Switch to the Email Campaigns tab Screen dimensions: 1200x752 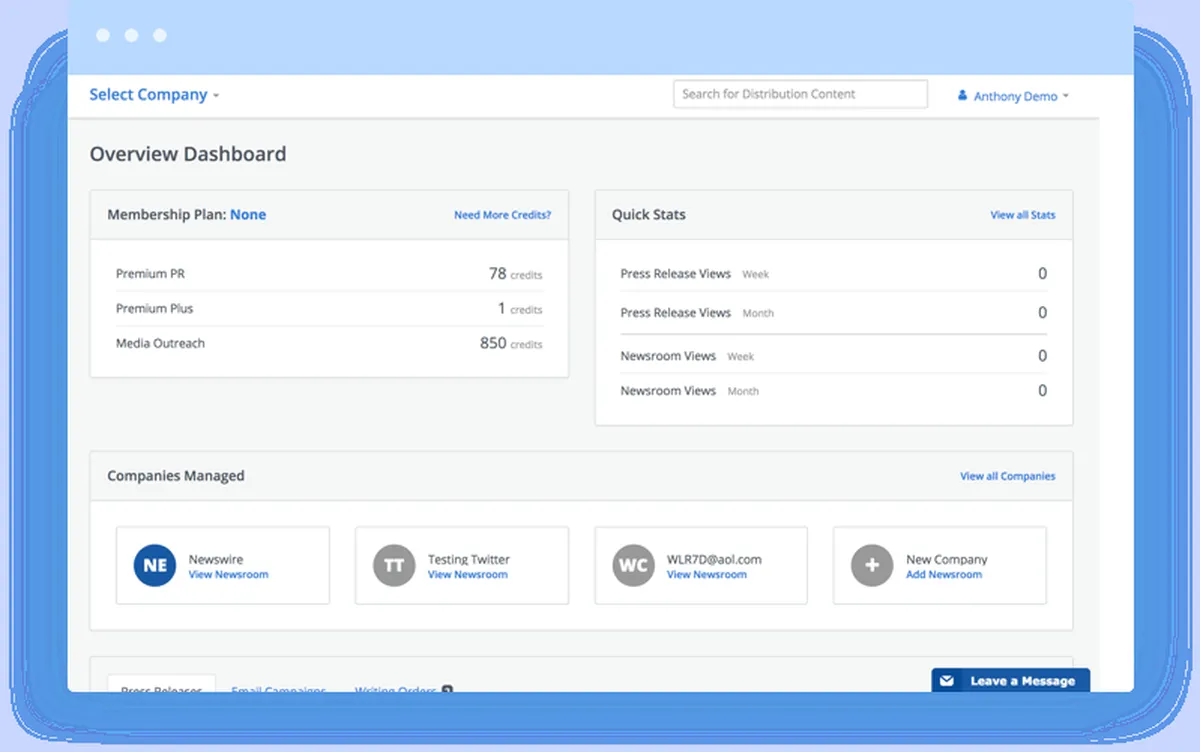coord(278,689)
